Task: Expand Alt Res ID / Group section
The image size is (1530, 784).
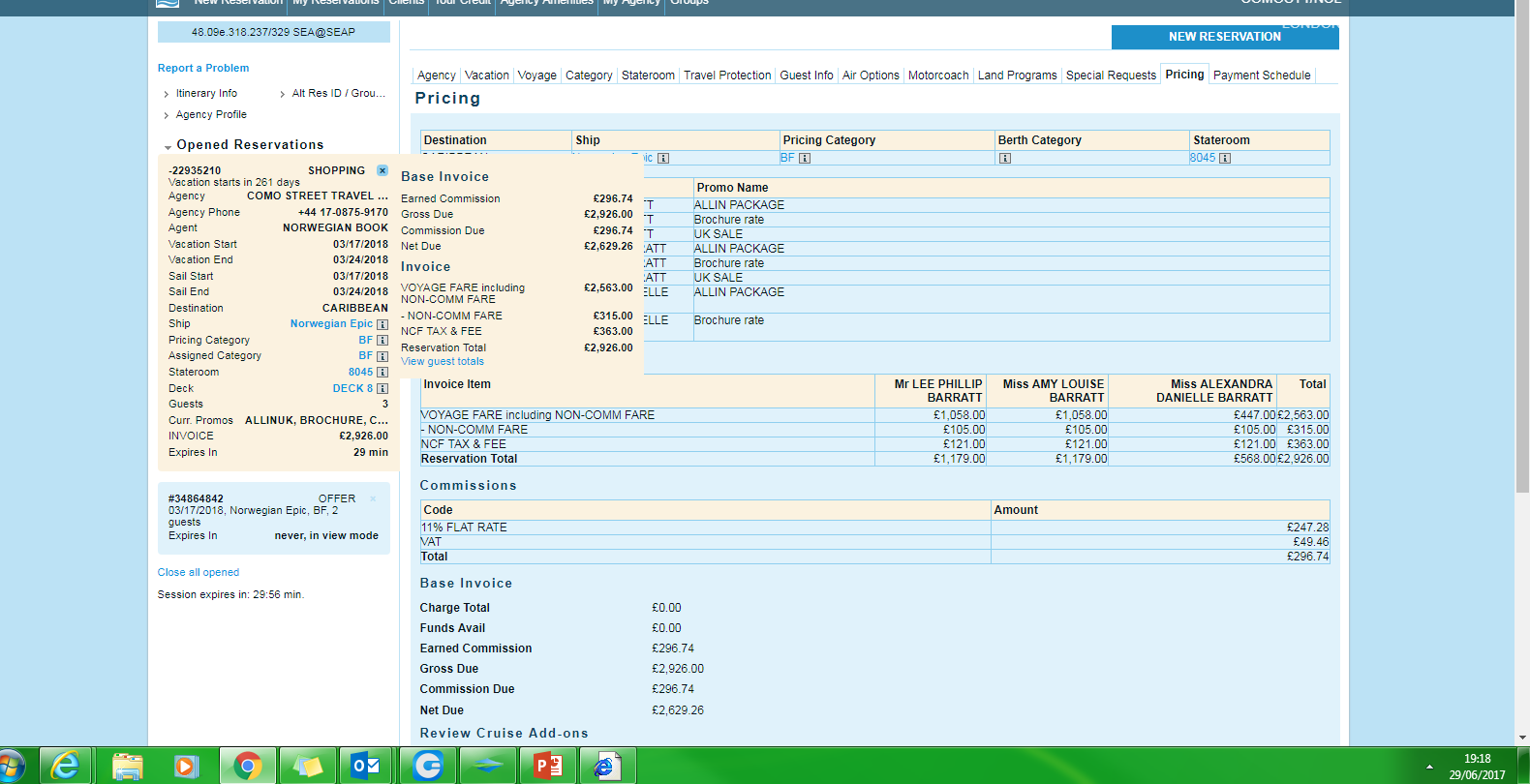Action: 338,94
